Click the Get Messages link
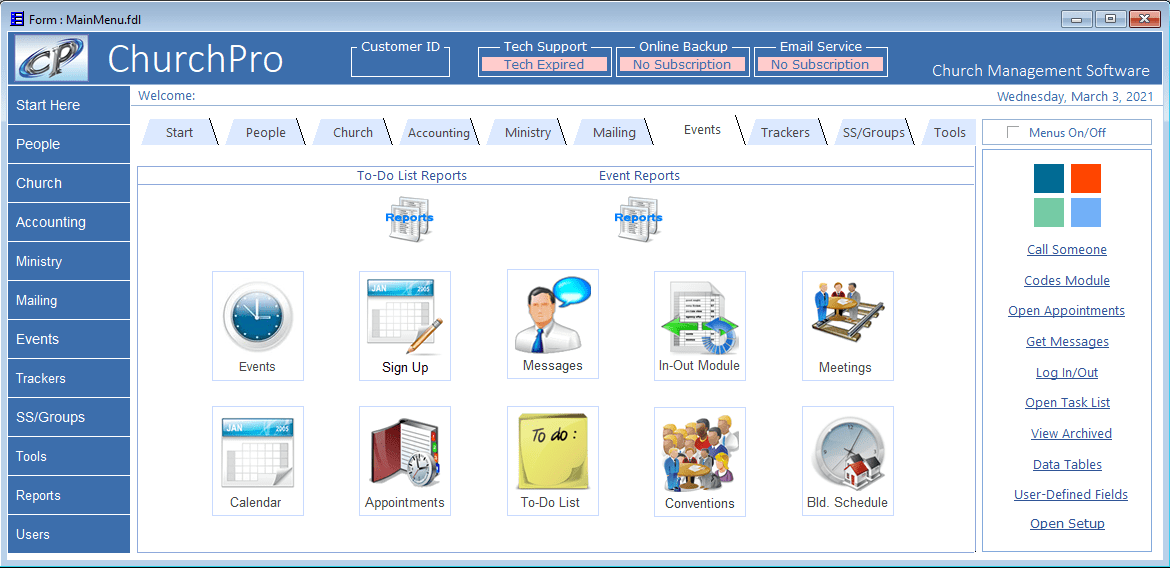 pos(1067,341)
